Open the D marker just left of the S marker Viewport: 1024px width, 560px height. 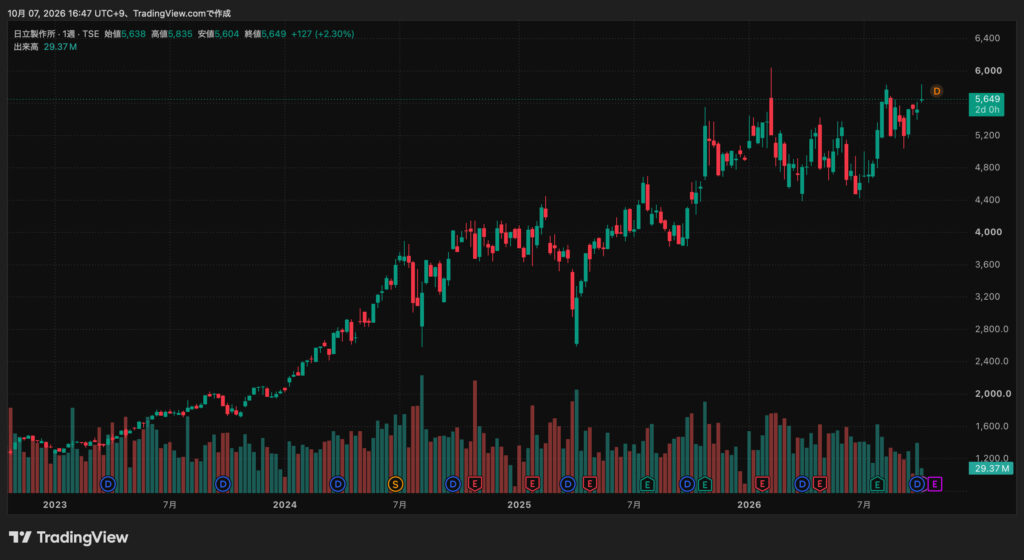(x=338, y=484)
